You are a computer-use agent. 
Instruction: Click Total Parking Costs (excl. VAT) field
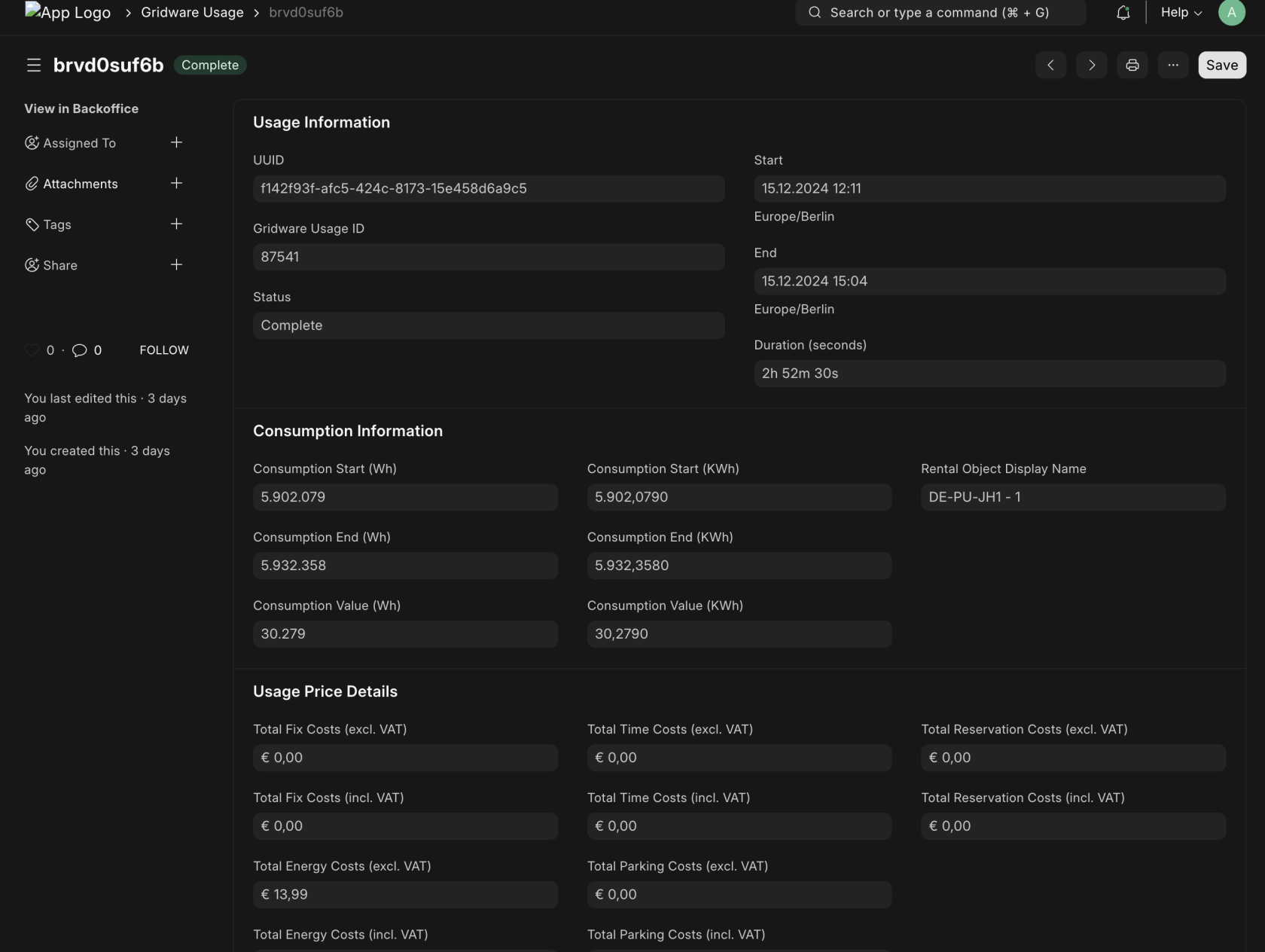click(x=739, y=895)
